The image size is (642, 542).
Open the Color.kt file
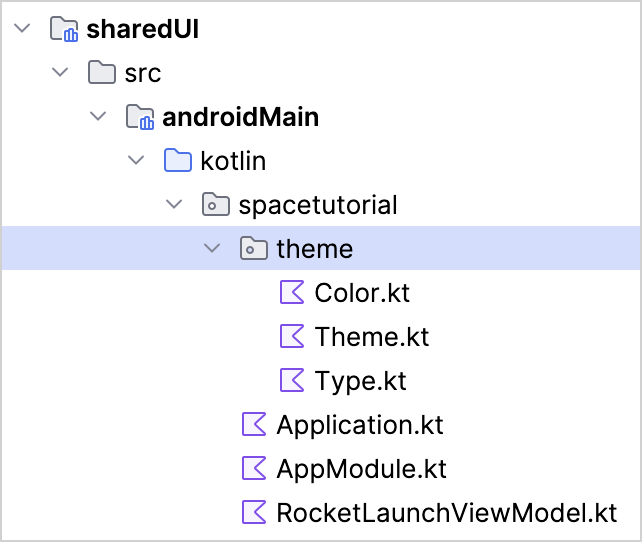pyautogui.click(x=362, y=293)
